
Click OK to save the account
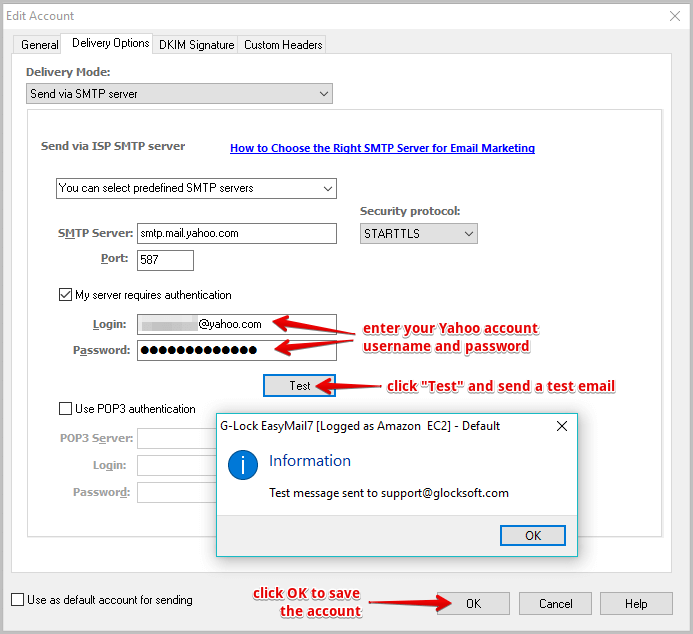pos(473,604)
